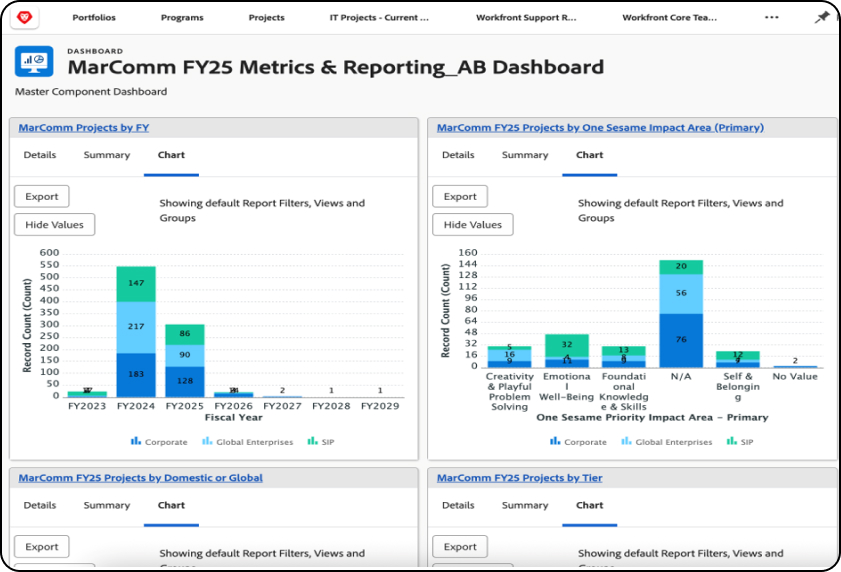Open Projects by One Sesame Impact Area link

pyautogui.click(x=600, y=128)
